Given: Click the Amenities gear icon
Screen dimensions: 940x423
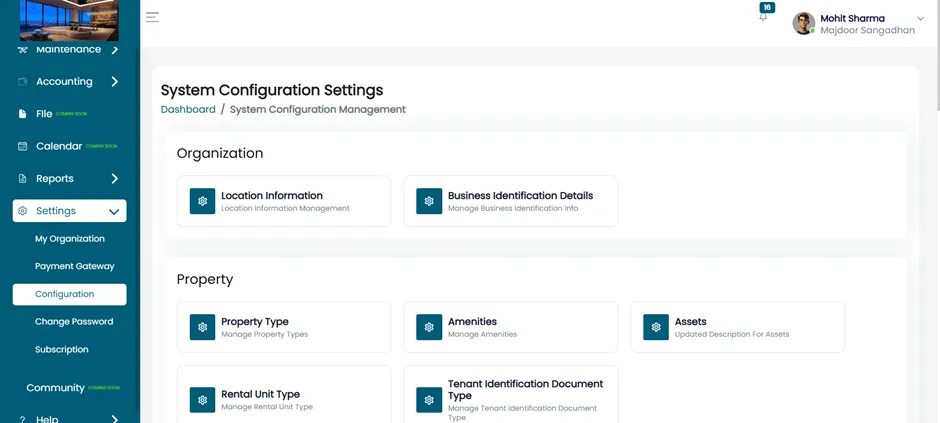Looking at the screenshot, I should click(429, 327).
